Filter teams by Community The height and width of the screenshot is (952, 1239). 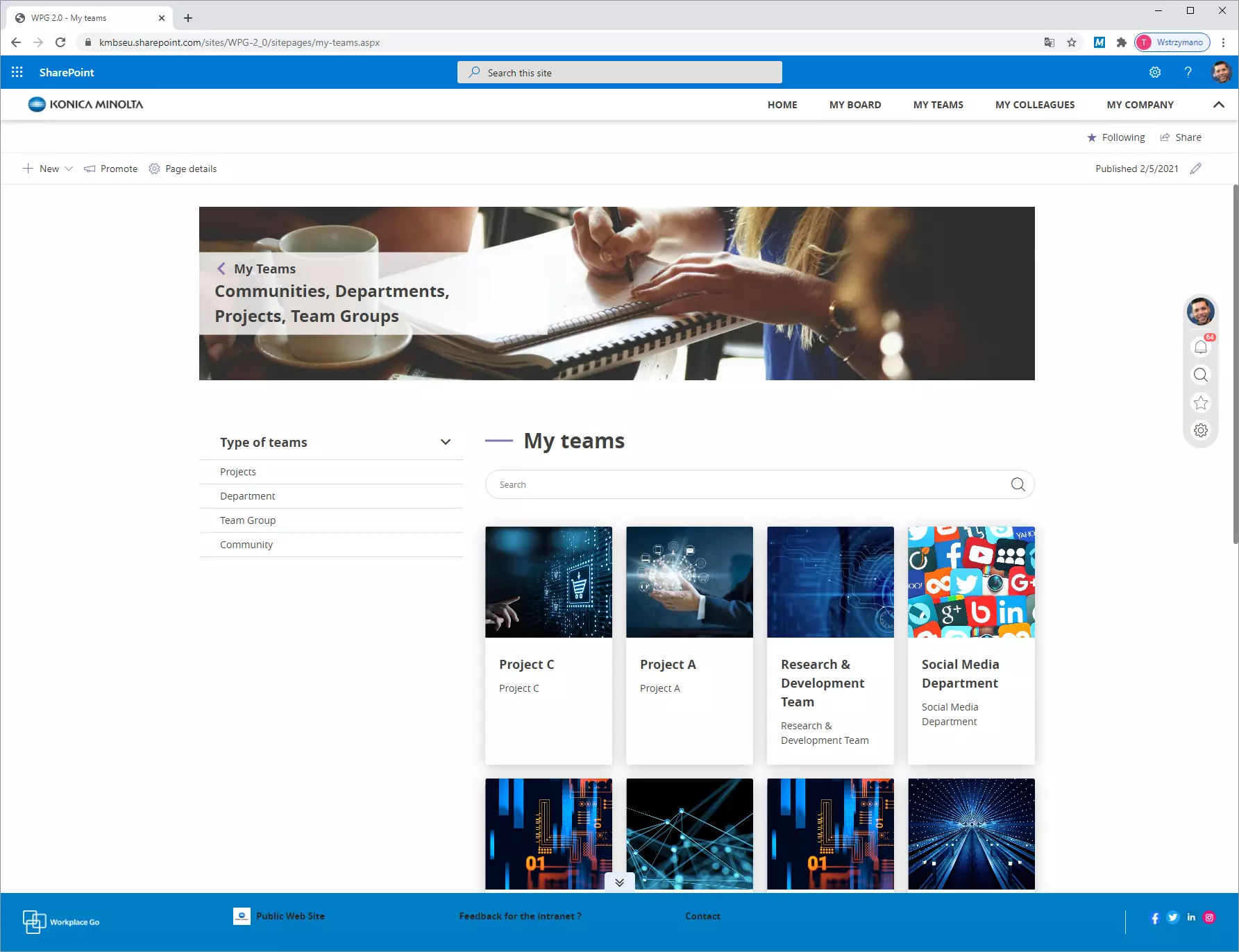[331, 545]
